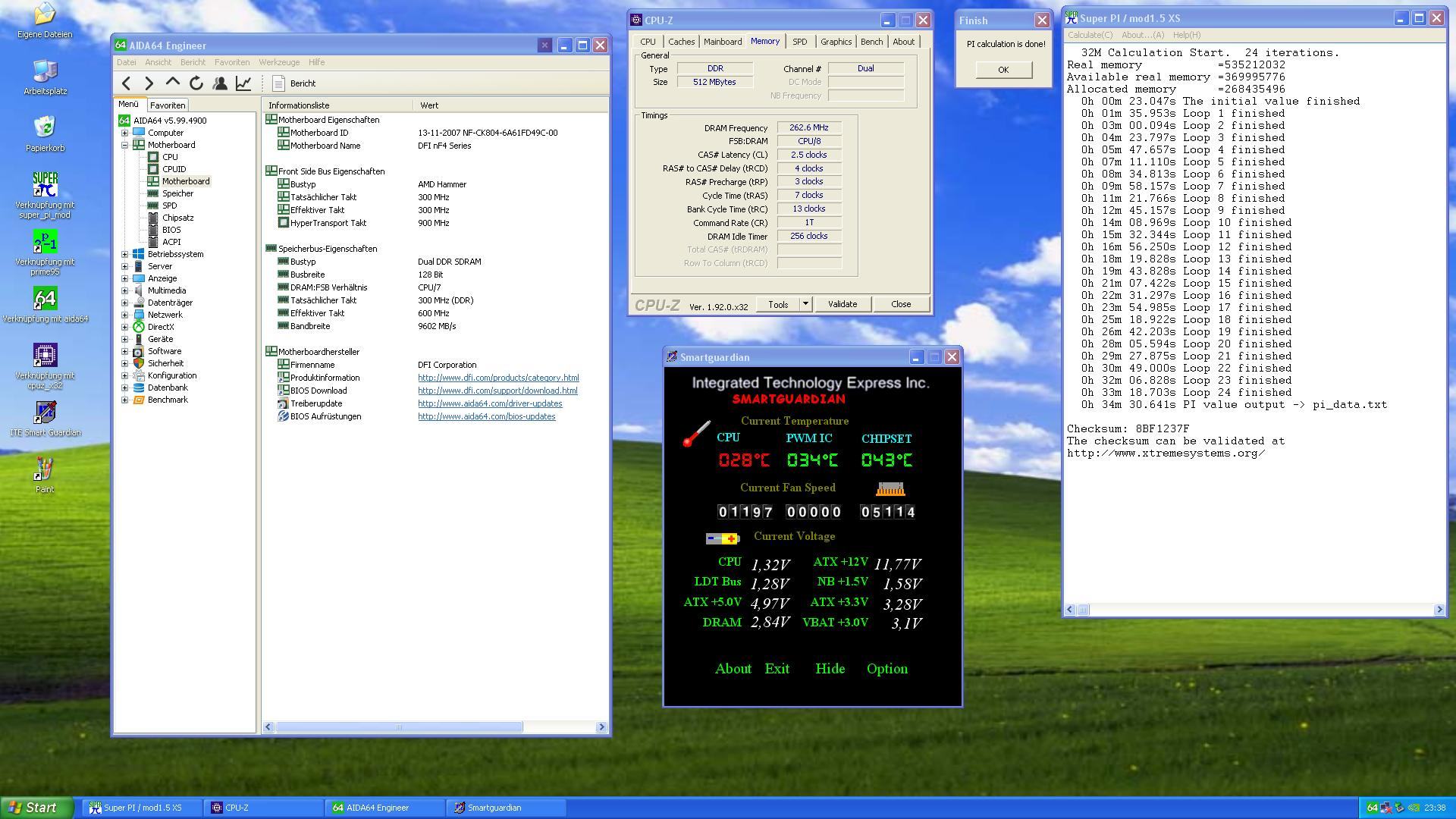Image resolution: width=1456 pixels, height=819 pixels.
Task: Click AIDA64 user/favorites icon in toolbar
Action: click(x=220, y=83)
